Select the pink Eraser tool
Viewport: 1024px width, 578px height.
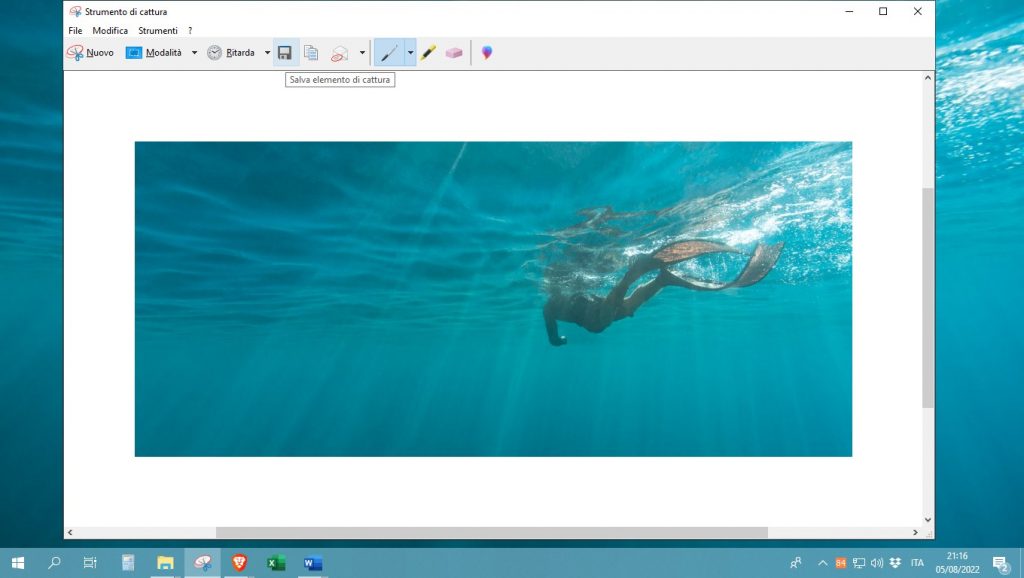point(454,53)
